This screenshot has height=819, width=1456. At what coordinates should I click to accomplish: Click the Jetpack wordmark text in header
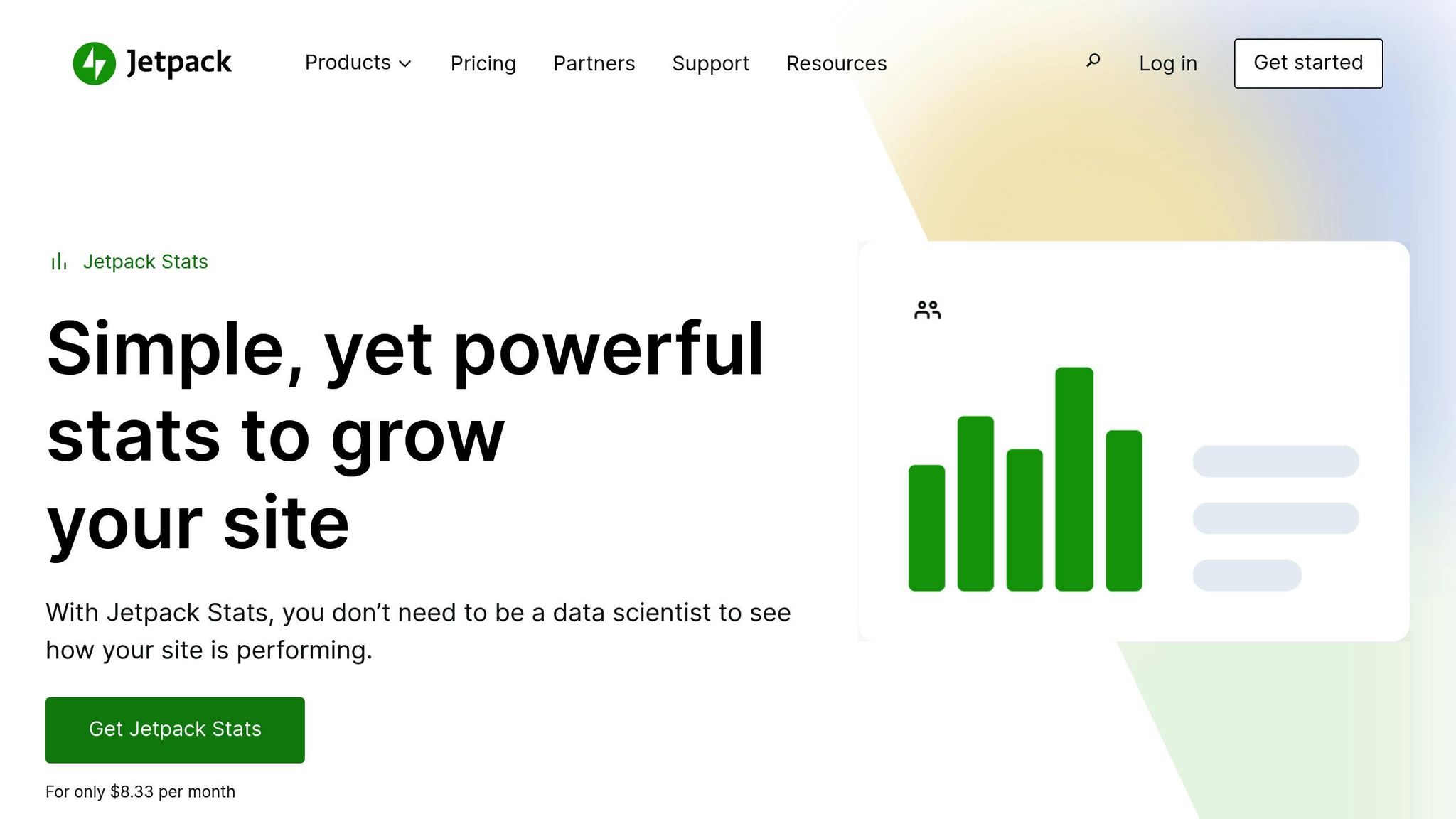pyautogui.click(x=179, y=63)
